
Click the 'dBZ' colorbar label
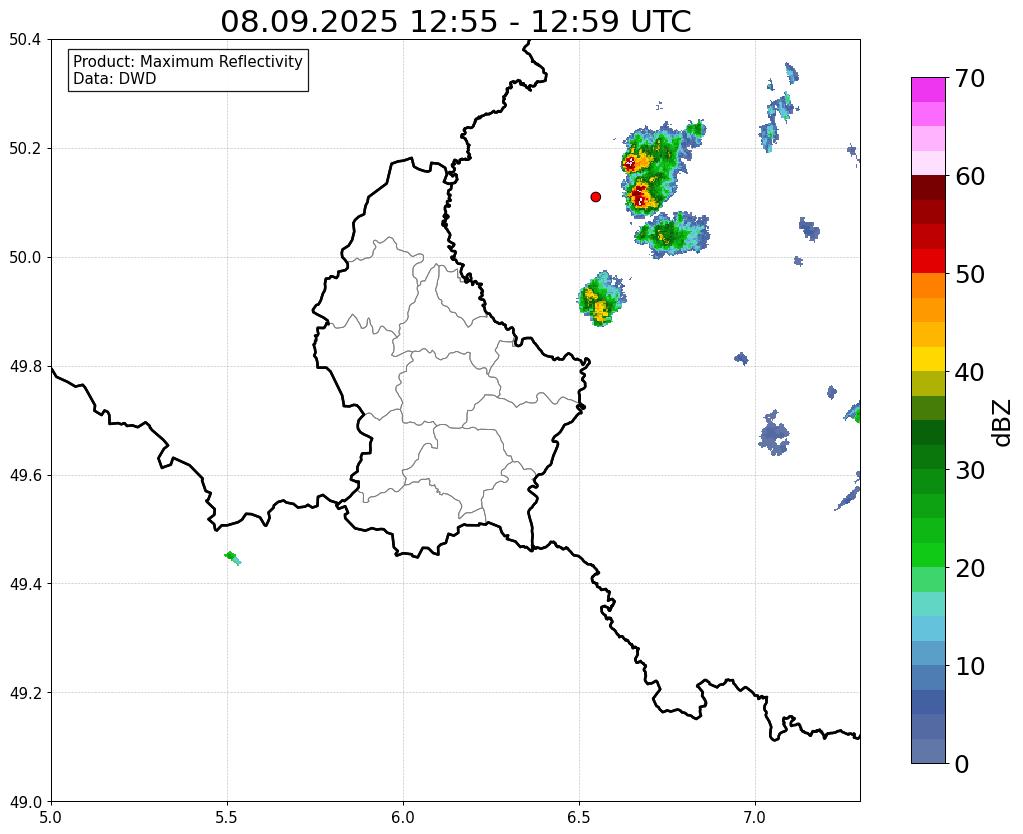tap(1003, 423)
